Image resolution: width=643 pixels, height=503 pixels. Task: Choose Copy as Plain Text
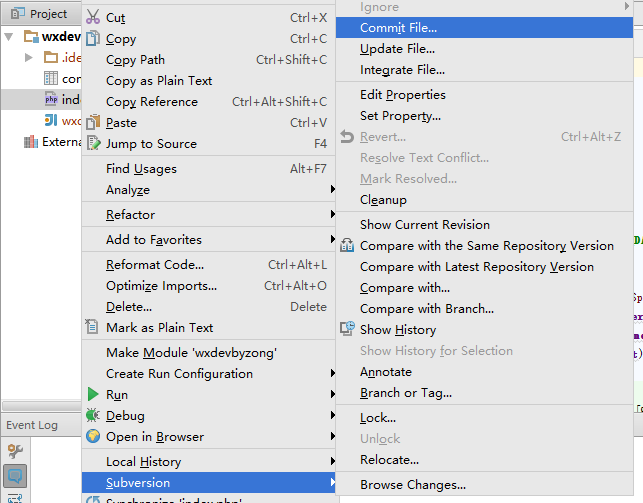[x=209, y=80]
